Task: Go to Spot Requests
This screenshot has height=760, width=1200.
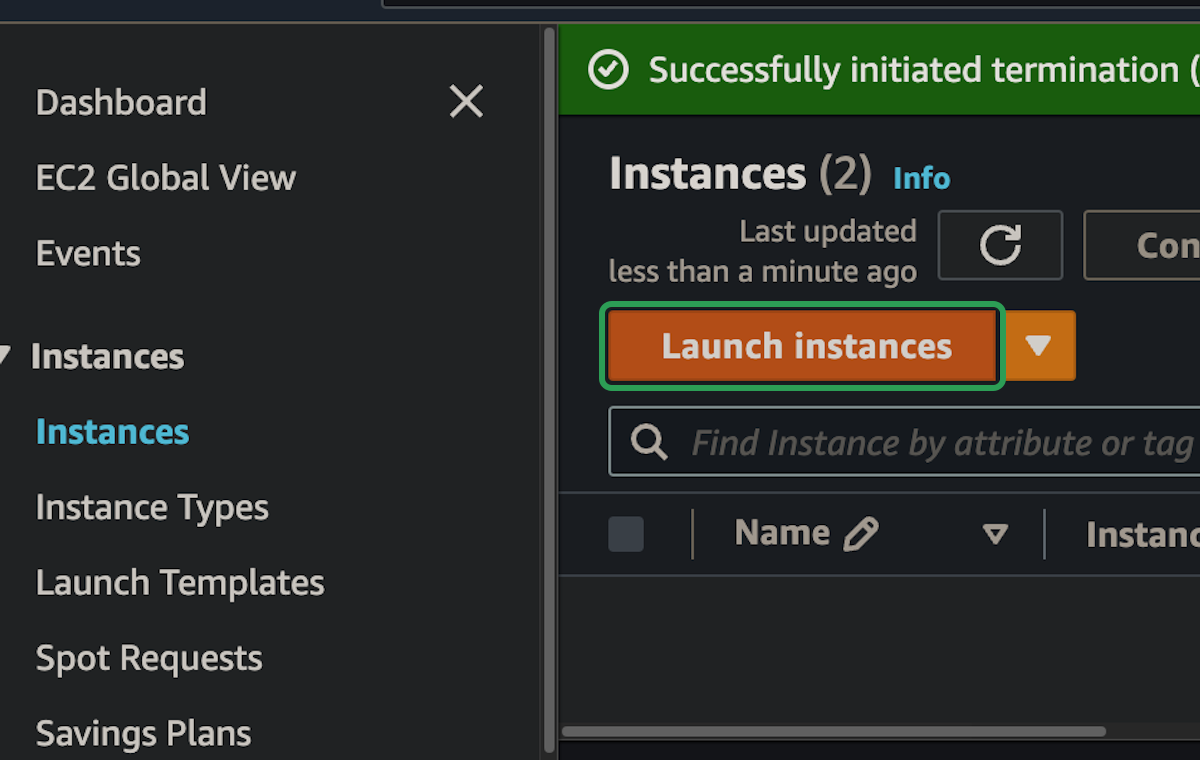Action: 149,658
